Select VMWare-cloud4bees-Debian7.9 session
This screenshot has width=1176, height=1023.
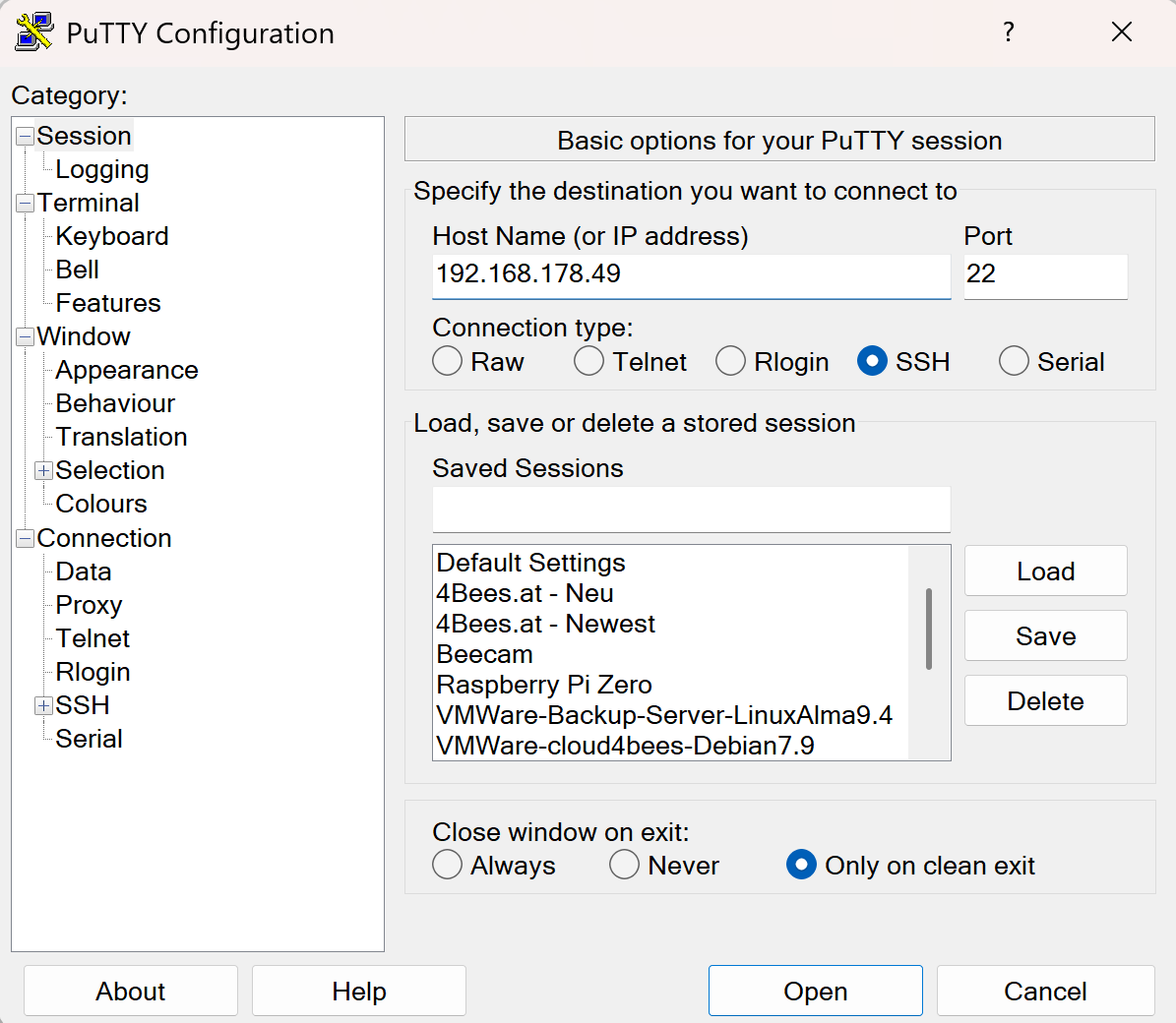click(670, 746)
